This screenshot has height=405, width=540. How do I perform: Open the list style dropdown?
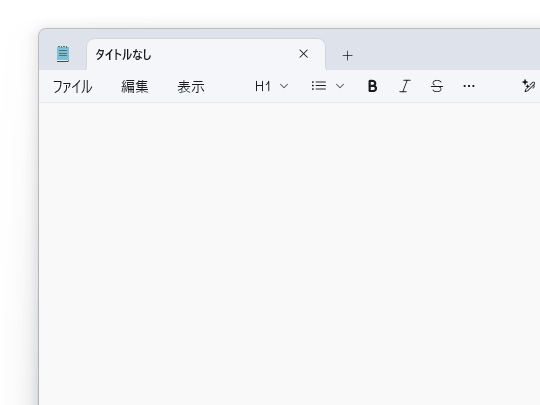coord(328,86)
